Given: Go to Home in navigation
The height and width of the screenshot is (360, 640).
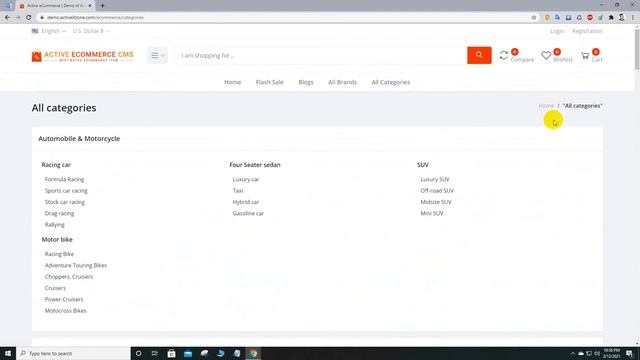Looking at the screenshot, I should point(233,82).
